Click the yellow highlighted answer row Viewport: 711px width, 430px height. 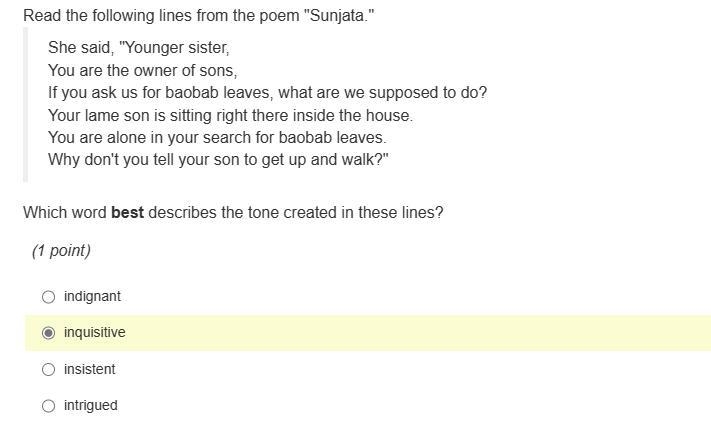368,333
